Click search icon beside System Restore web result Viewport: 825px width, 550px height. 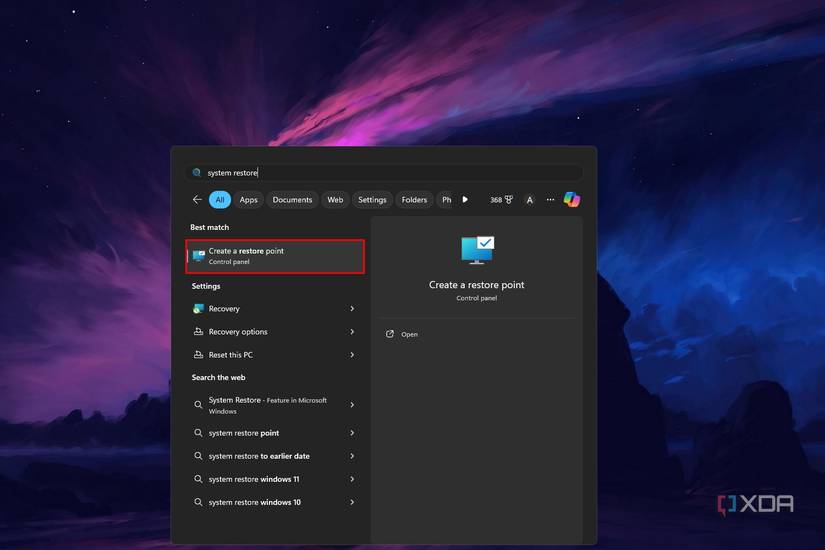pyautogui.click(x=198, y=405)
